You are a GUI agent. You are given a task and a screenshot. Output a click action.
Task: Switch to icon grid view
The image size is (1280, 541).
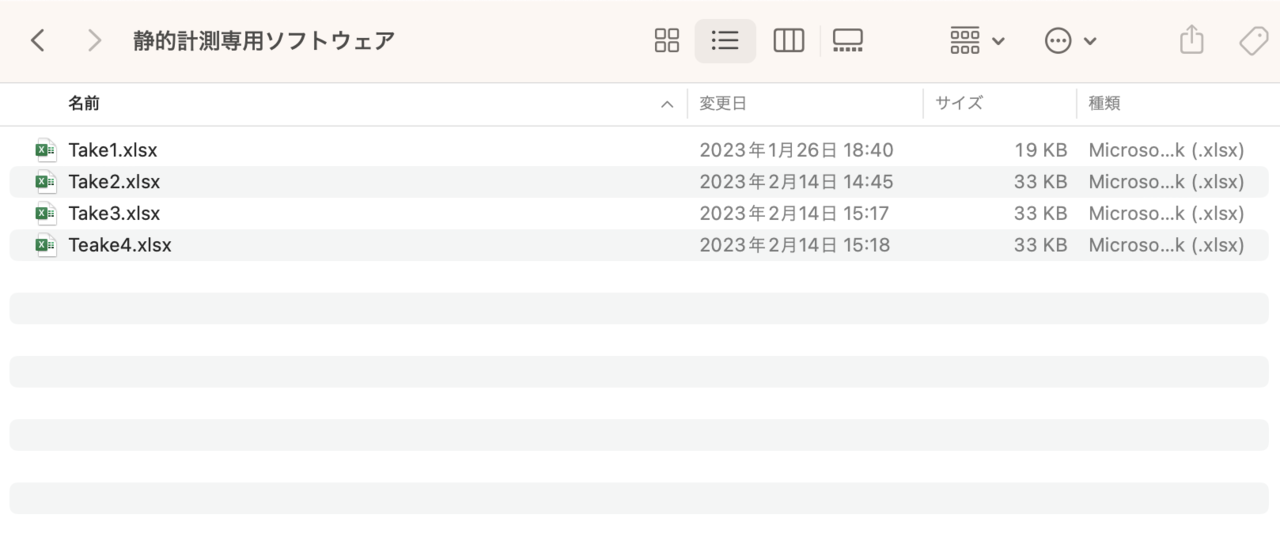tap(666, 40)
